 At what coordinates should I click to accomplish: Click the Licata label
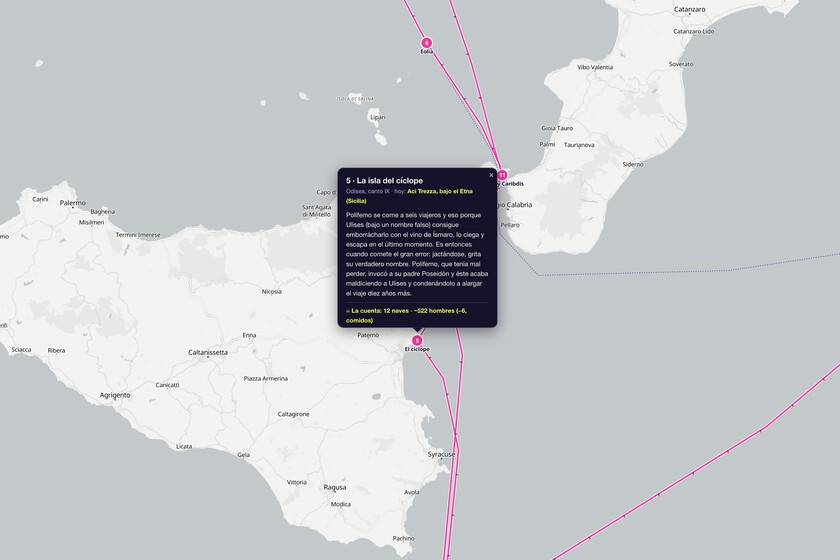pyautogui.click(x=184, y=446)
